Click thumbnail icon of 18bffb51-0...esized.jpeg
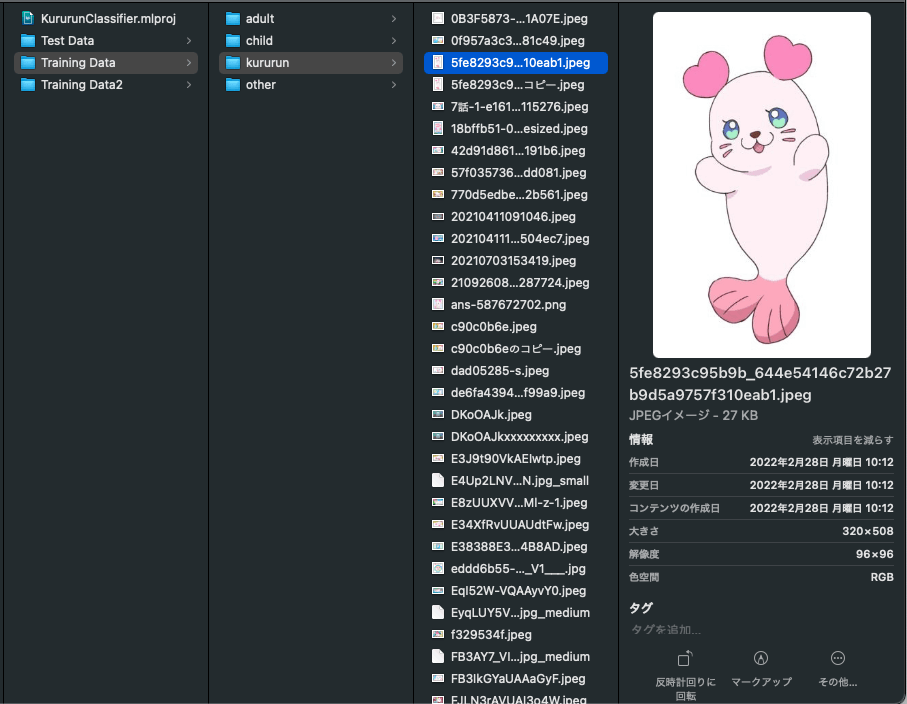This screenshot has width=907, height=704. click(438, 128)
